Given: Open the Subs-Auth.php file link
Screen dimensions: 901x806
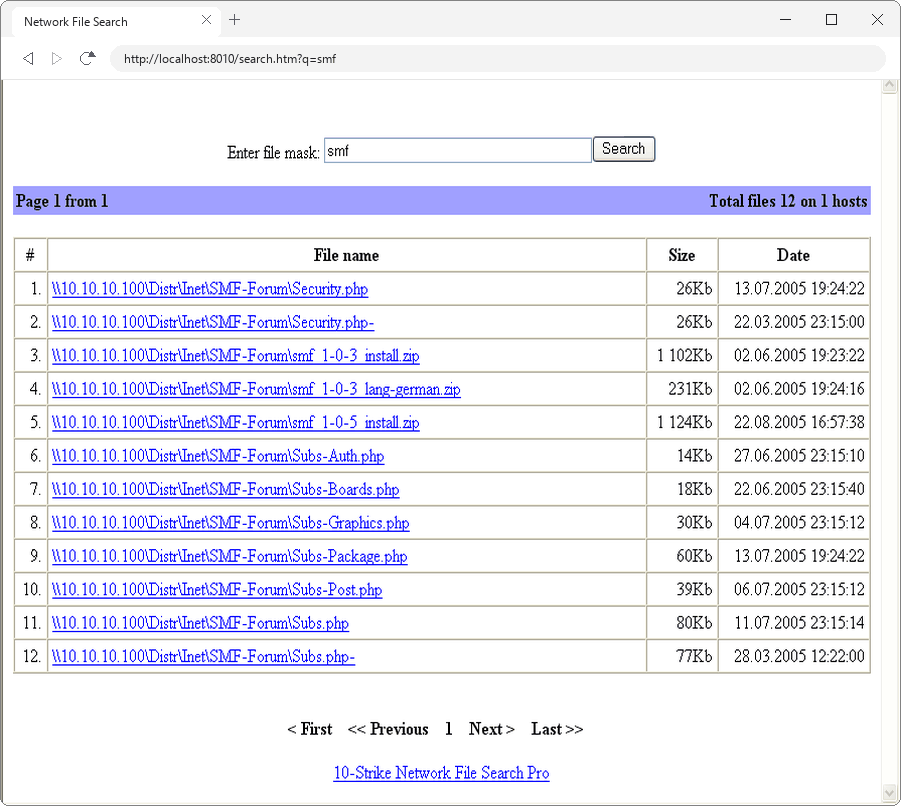Looking at the screenshot, I should click(218, 456).
